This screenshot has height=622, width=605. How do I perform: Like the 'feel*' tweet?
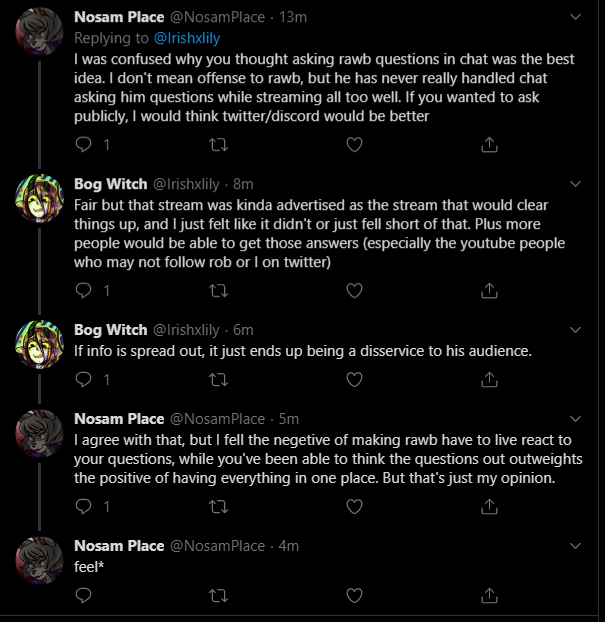tap(354, 595)
